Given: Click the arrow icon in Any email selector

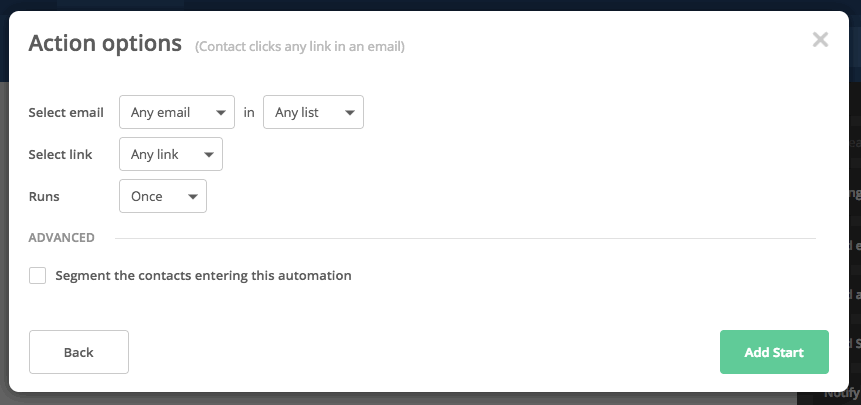Looking at the screenshot, I should point(218,113).
